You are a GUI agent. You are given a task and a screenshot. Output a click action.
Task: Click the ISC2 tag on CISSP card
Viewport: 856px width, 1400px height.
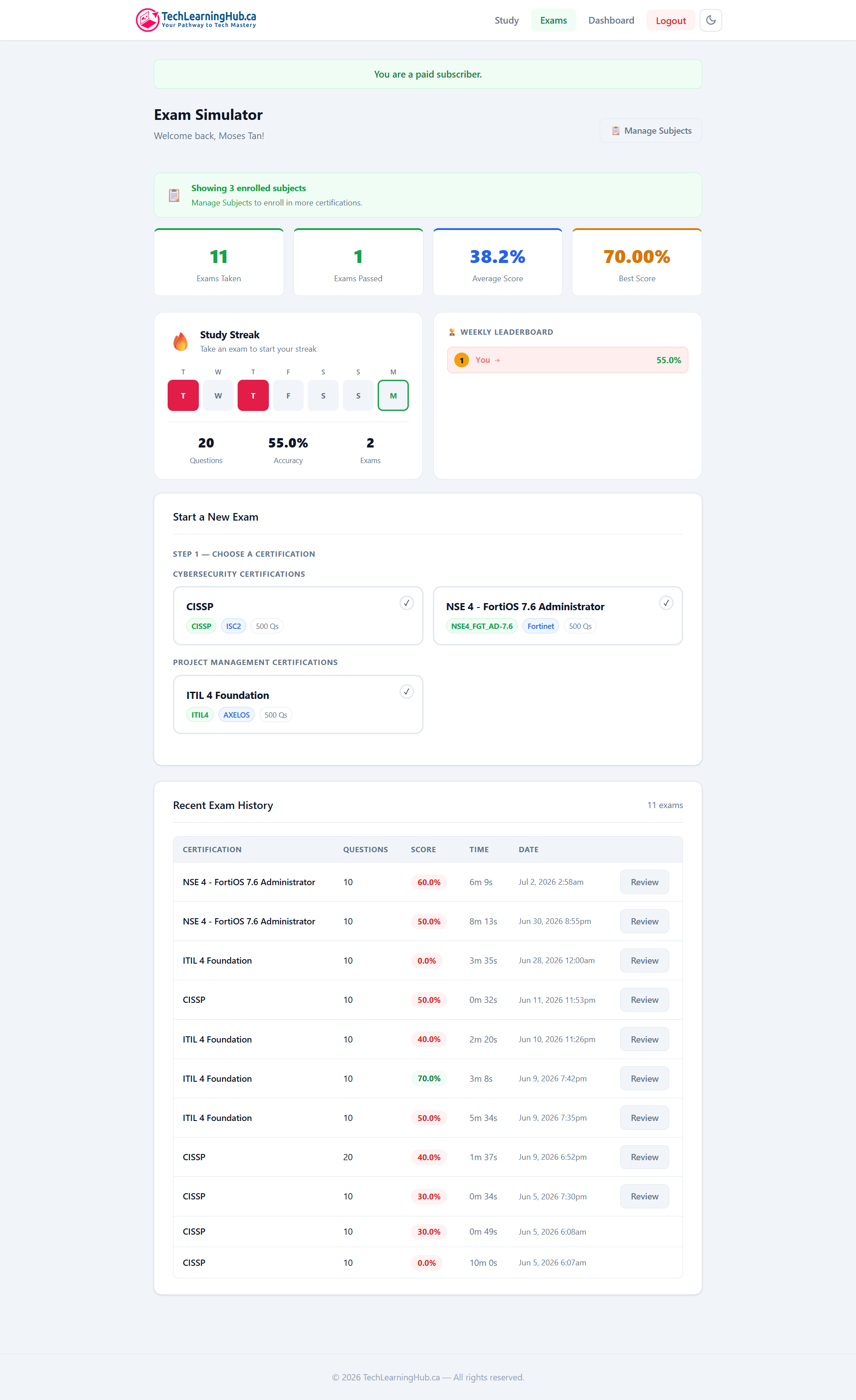pyautogui.click(x=234, y=626)
